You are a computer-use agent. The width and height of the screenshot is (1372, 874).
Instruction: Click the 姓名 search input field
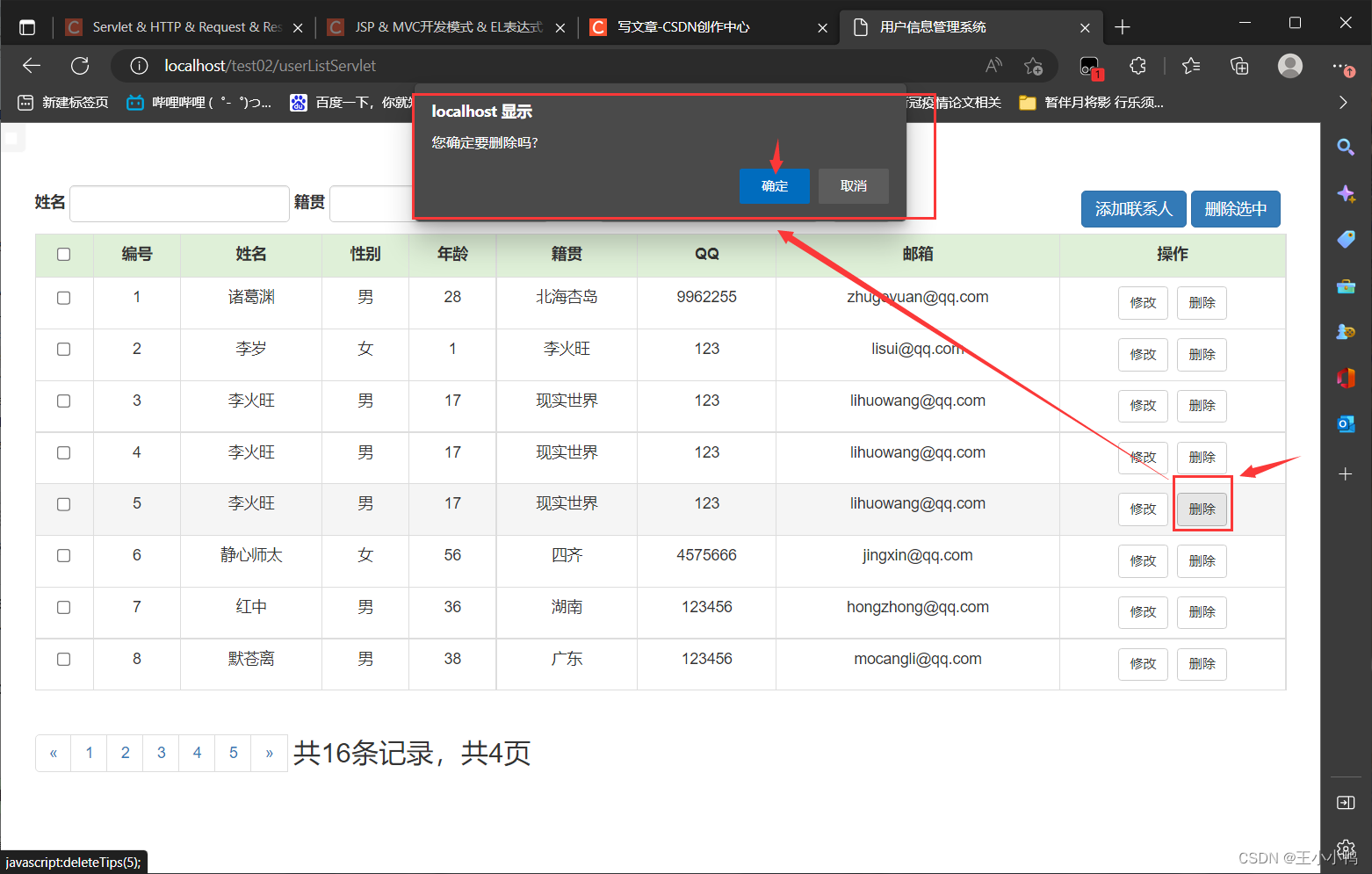point(179,203)
